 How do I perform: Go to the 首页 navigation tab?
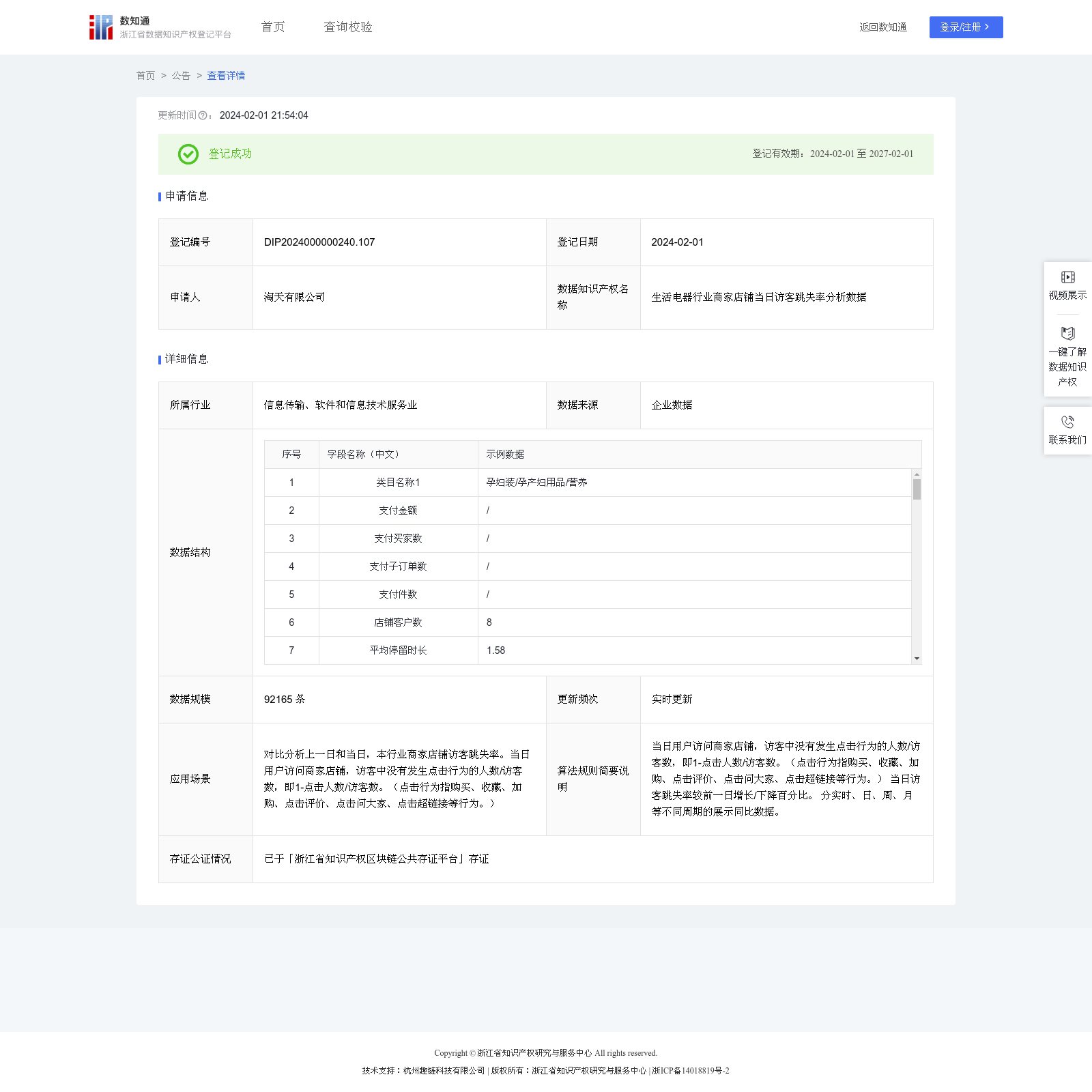tap(273, 27)
